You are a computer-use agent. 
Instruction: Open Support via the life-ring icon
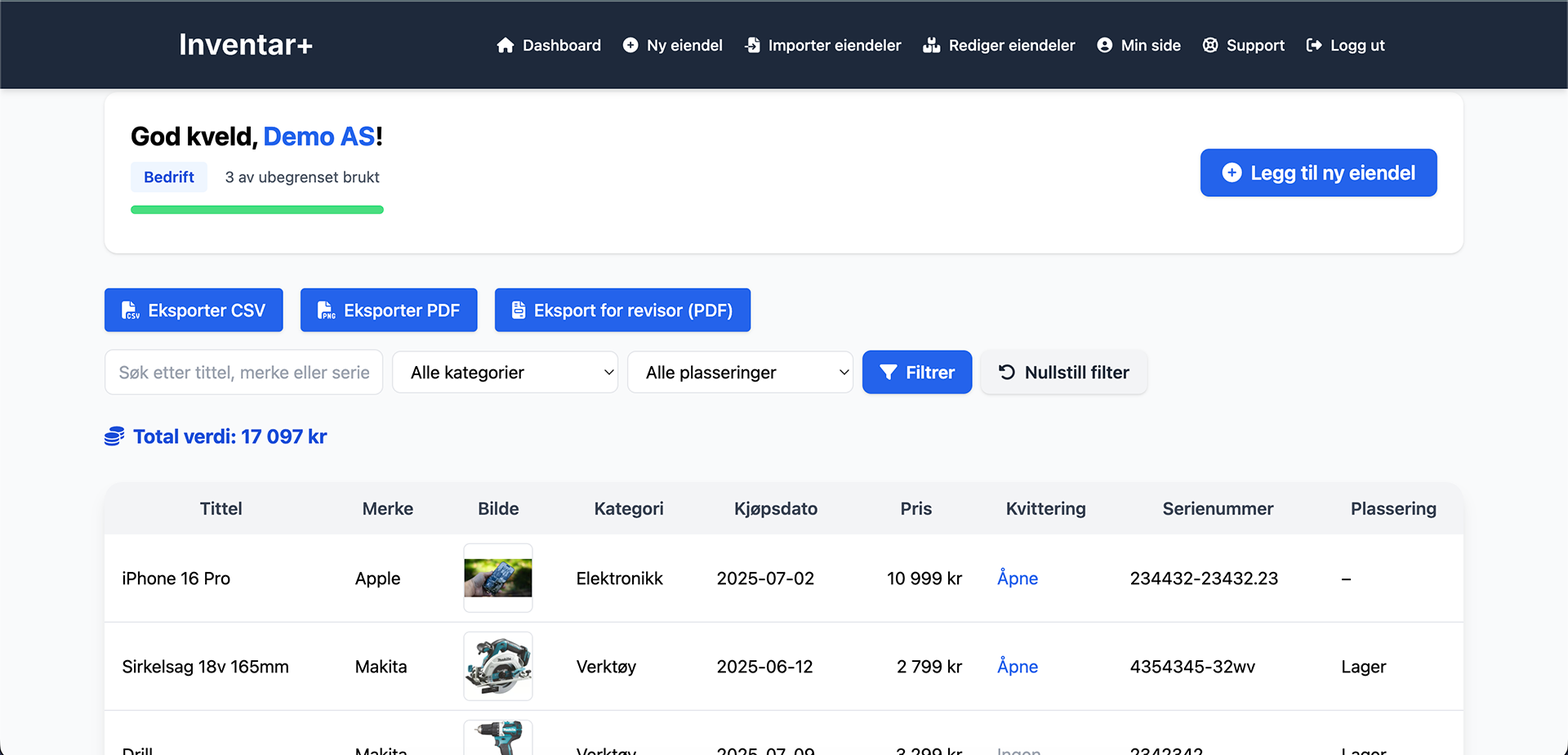pos(1209,46)
